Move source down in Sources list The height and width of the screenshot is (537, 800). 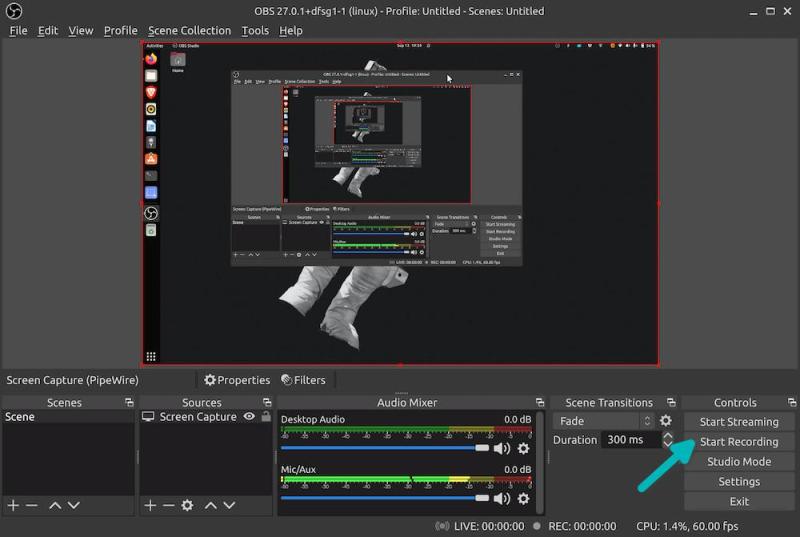point(228,506)
